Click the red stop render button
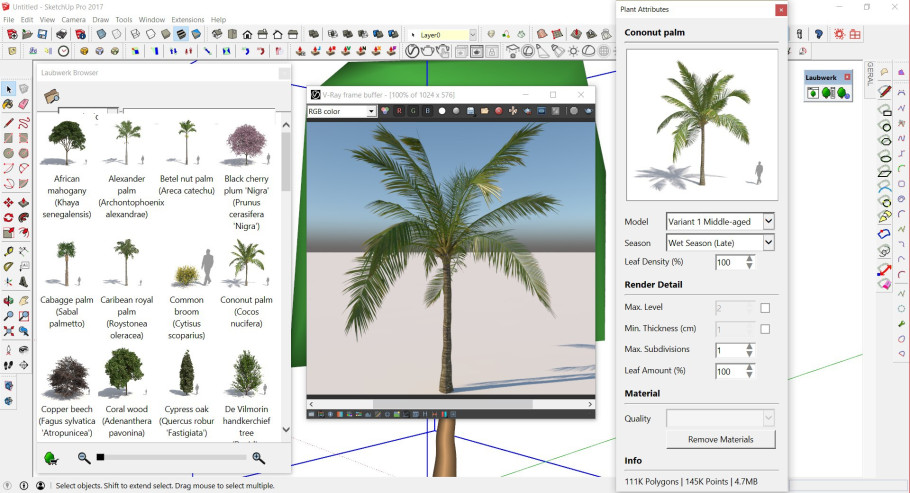The width and height of the screenshot is (910, 493). 499,111
